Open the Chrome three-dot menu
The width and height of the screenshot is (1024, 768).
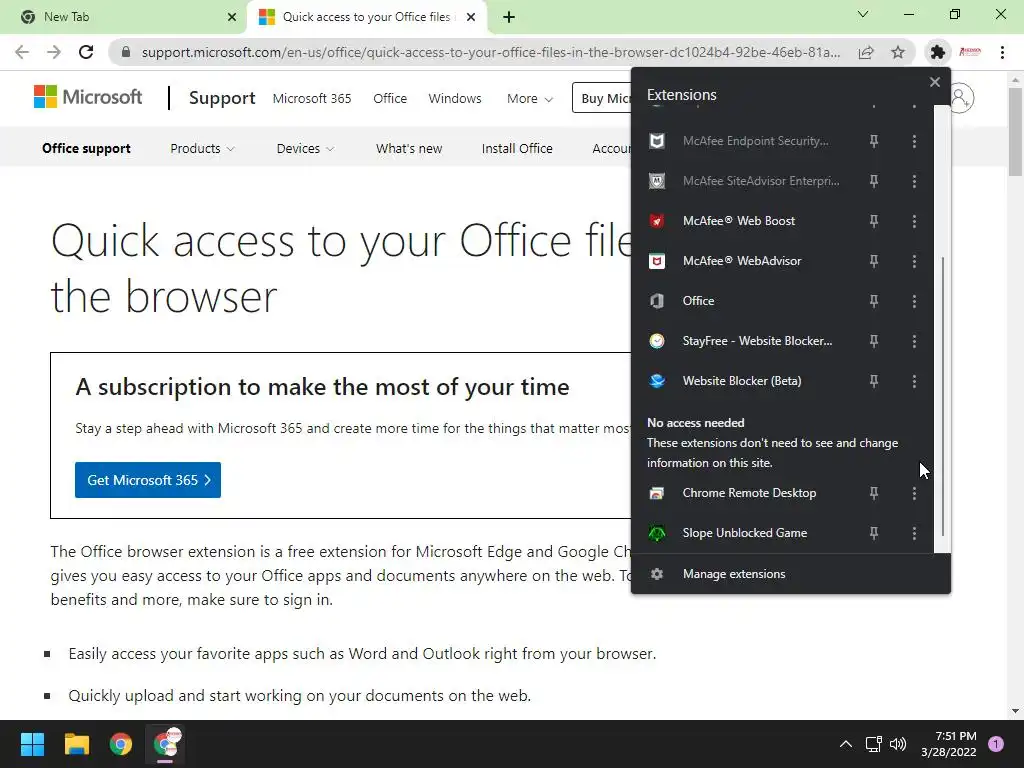point(1002,52)
